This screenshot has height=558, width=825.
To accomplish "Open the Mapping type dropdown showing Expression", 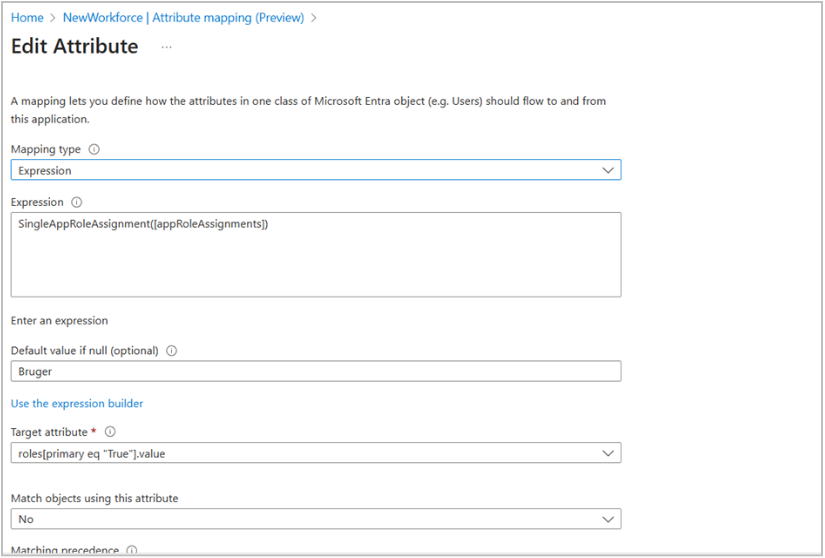I will (315, 170).
